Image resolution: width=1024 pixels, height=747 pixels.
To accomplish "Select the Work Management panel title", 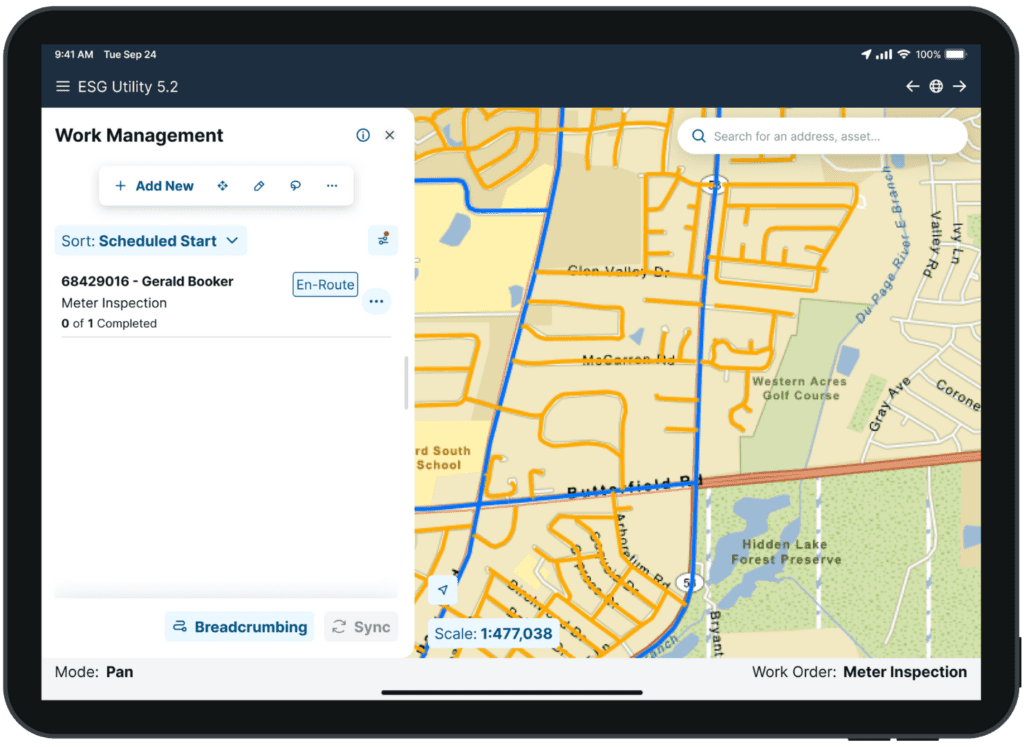I will tap(140, 135).
